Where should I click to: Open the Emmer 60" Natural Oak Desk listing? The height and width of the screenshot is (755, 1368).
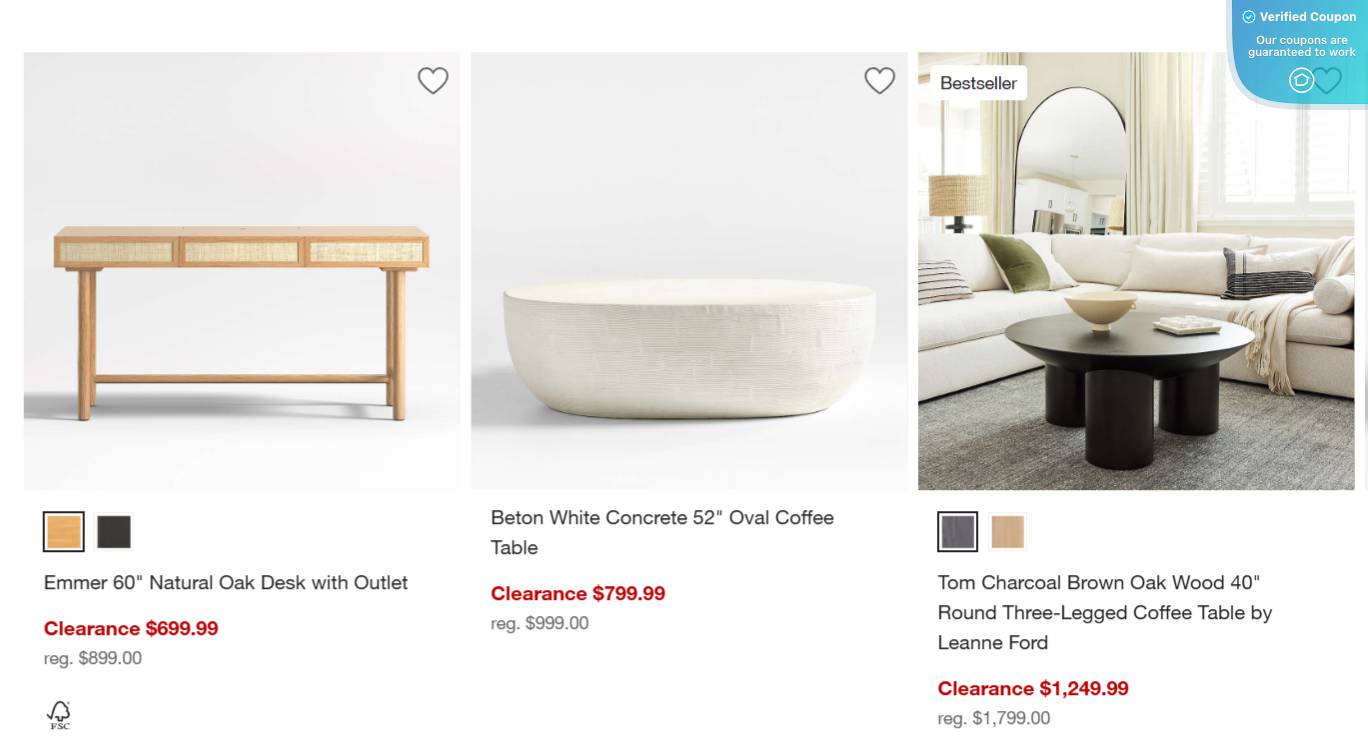[225, 582]
